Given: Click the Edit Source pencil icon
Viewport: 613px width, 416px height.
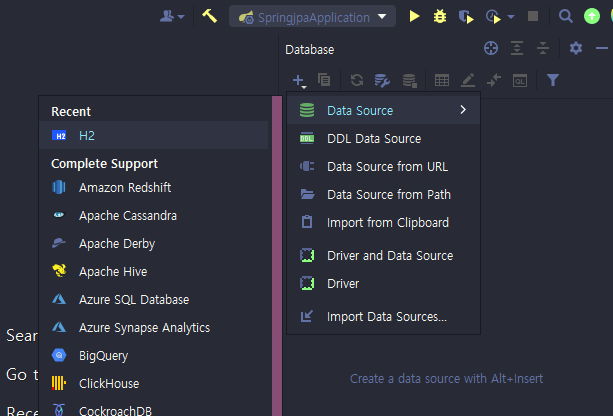Looking at the screenshot, I should pyautogui.click(x=468, y=80).
